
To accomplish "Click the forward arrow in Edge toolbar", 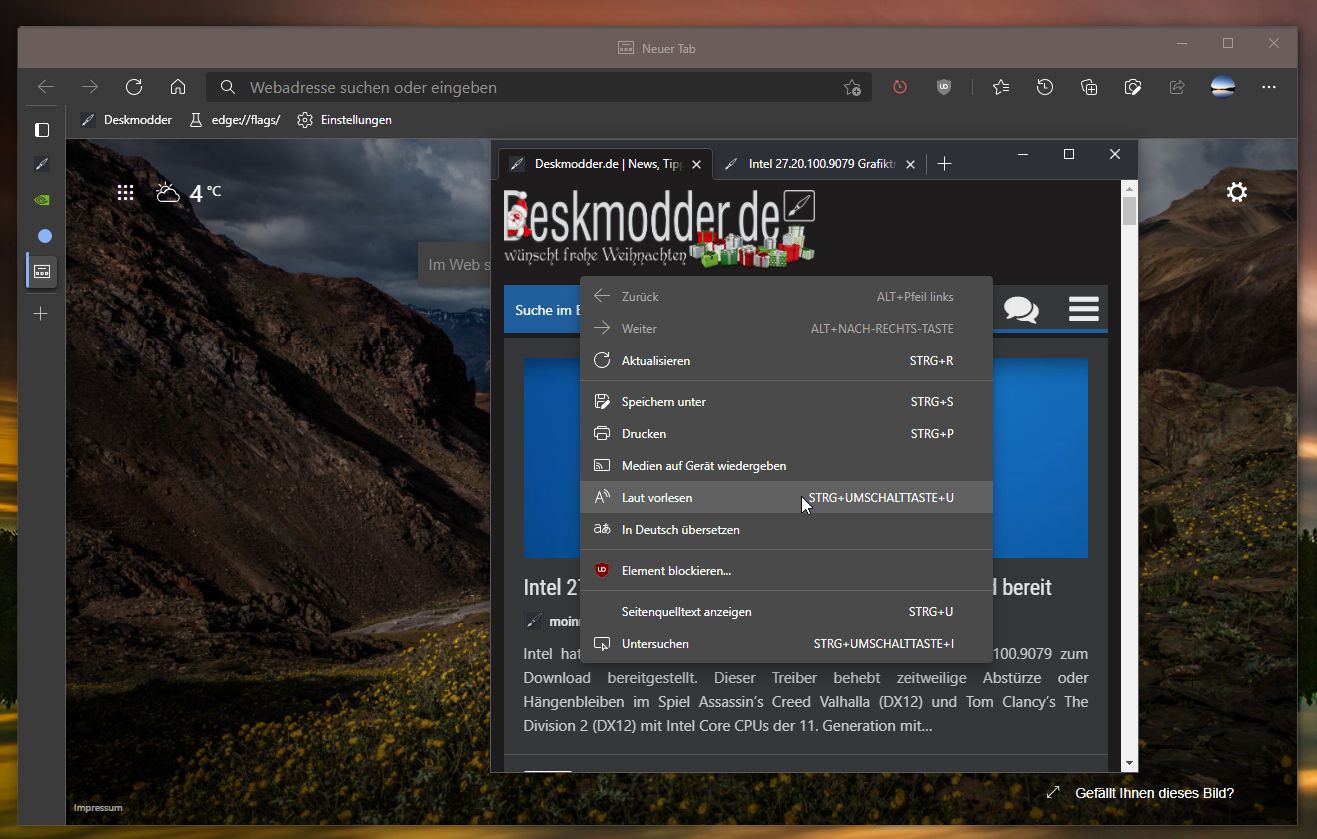I will click(90, 87).
